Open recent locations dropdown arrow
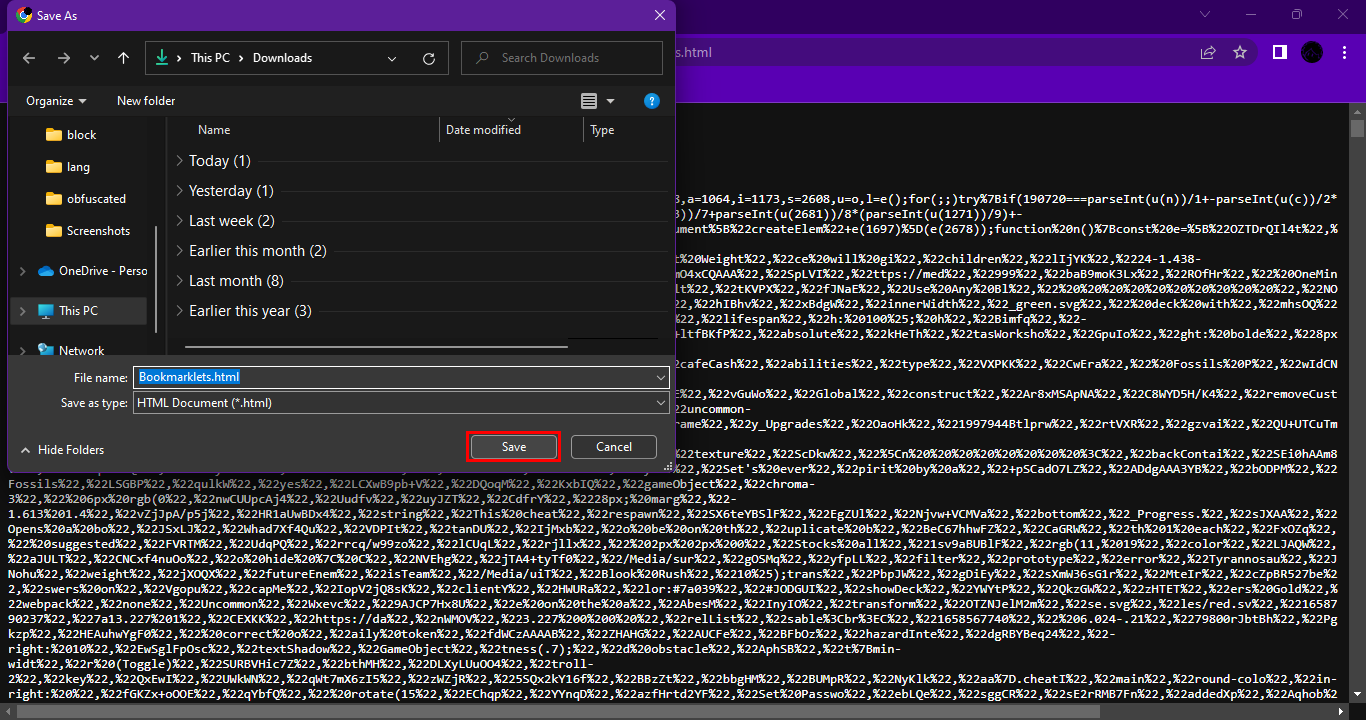The height and width of the screenshot is (720, 1366). [95, 58]
